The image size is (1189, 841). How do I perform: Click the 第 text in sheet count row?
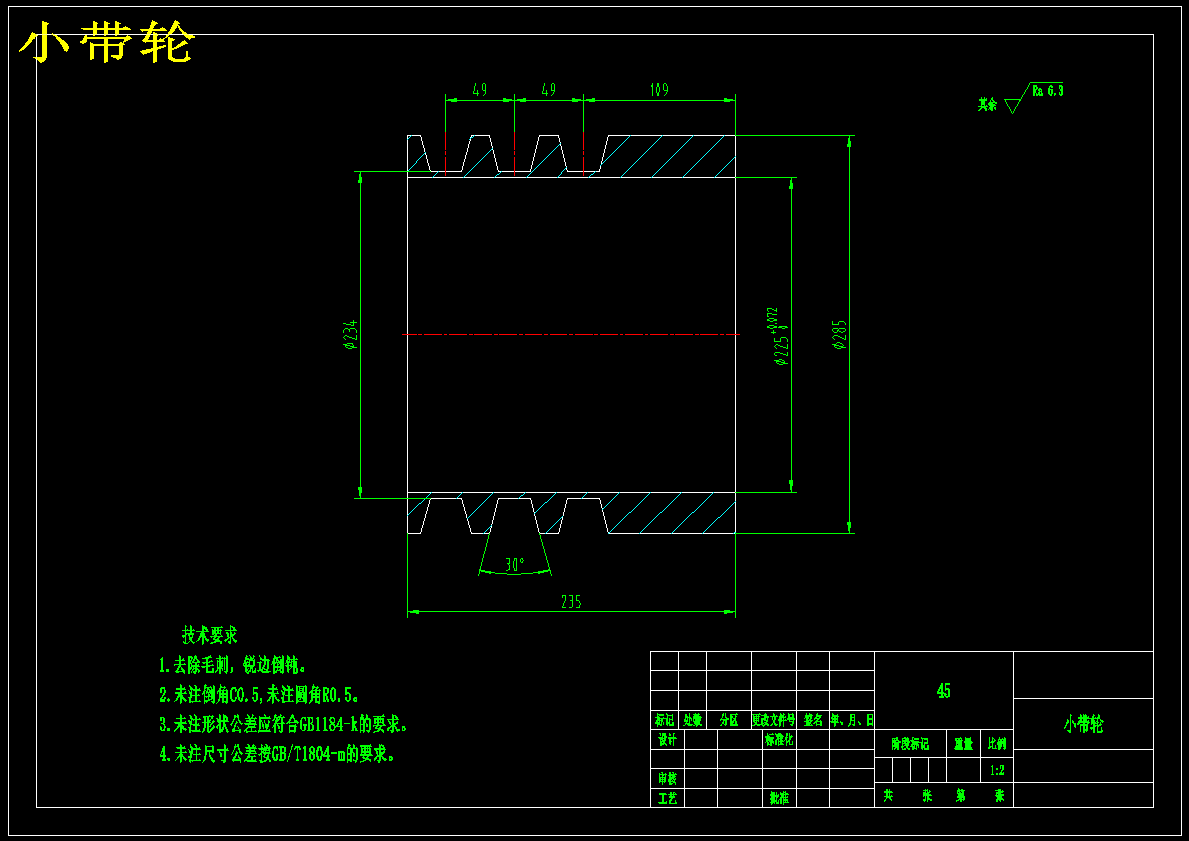coord(961,795)
